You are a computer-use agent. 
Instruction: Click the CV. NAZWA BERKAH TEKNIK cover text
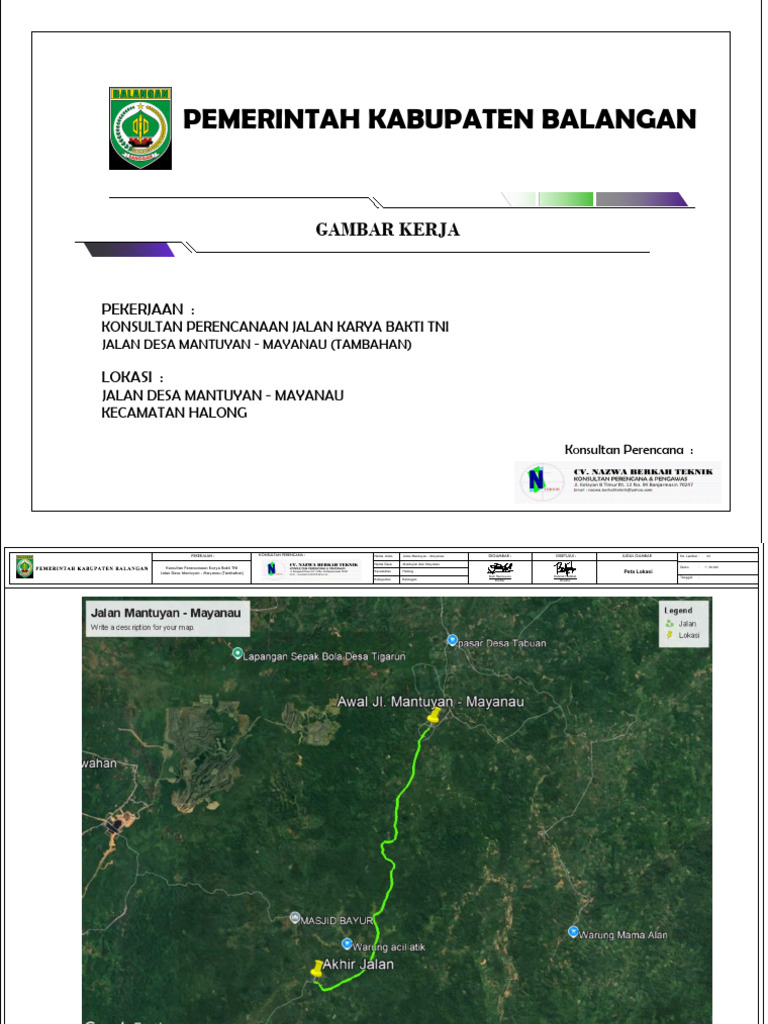pos(643,472)
